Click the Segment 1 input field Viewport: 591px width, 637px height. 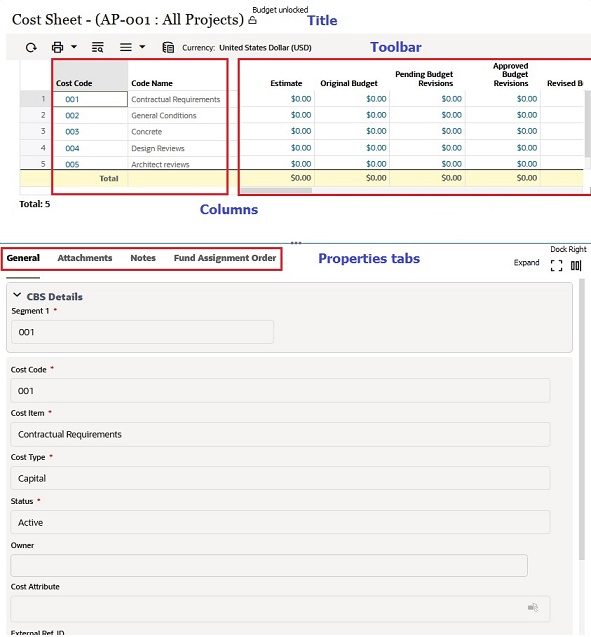[142, 332]
